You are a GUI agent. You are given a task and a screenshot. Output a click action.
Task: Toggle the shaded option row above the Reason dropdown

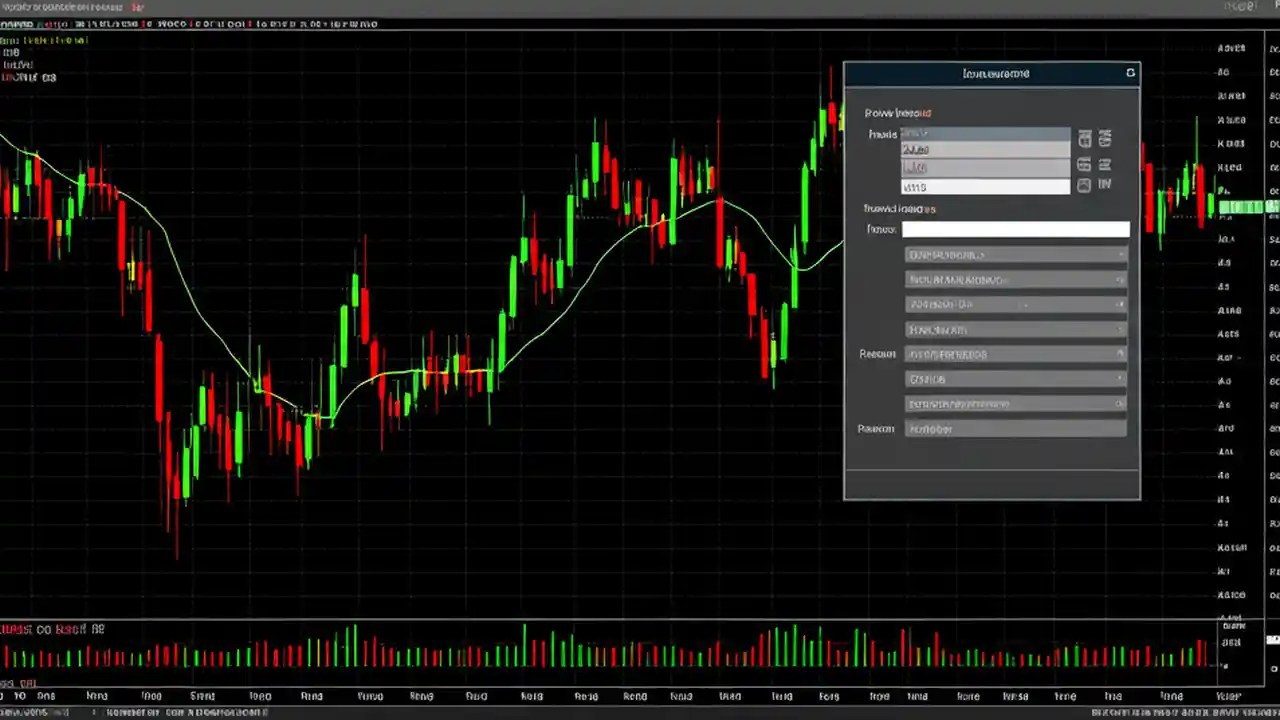tap(1015, 329)
